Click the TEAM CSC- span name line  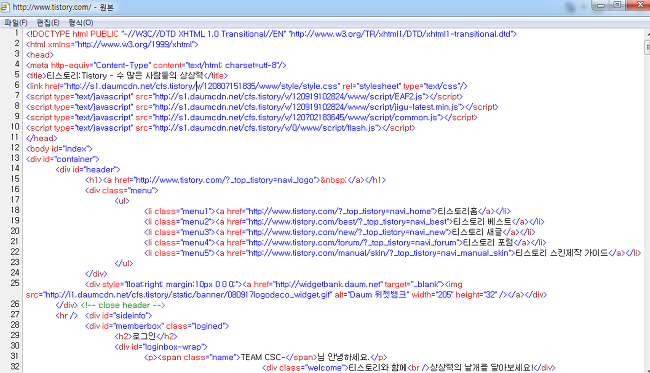tap(266, 357)
